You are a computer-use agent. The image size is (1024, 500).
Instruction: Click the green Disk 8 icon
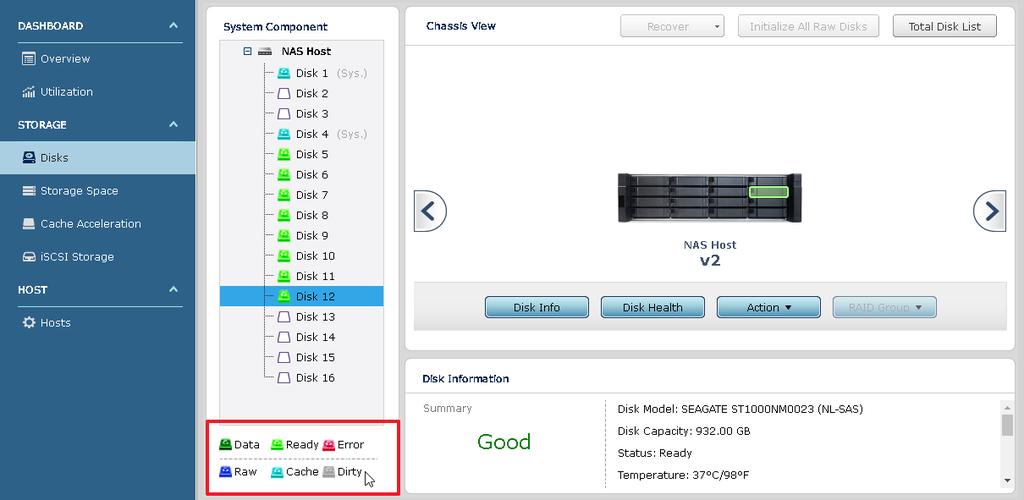(283, 215)
